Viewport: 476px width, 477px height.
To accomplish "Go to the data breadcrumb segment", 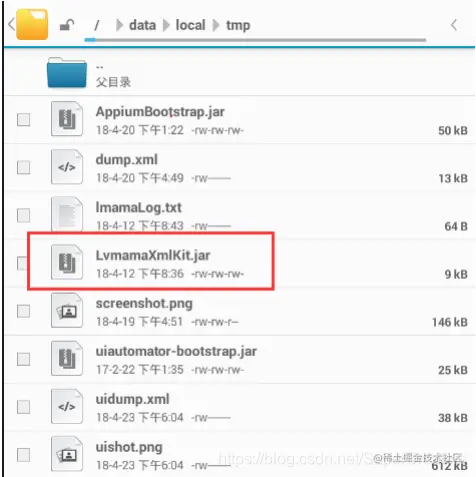I will 142,25.
